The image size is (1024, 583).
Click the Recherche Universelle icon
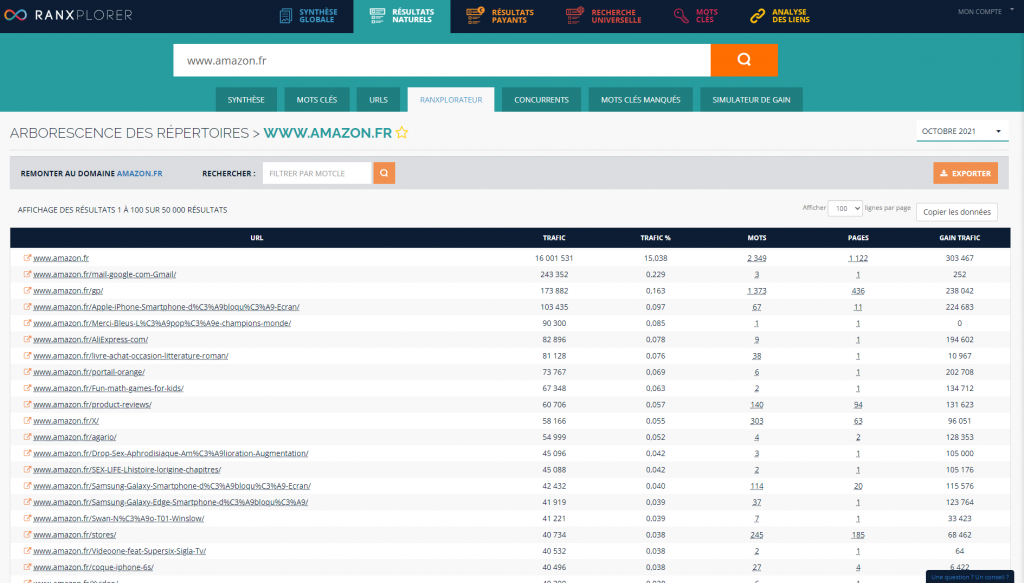[x=575, y=16]
